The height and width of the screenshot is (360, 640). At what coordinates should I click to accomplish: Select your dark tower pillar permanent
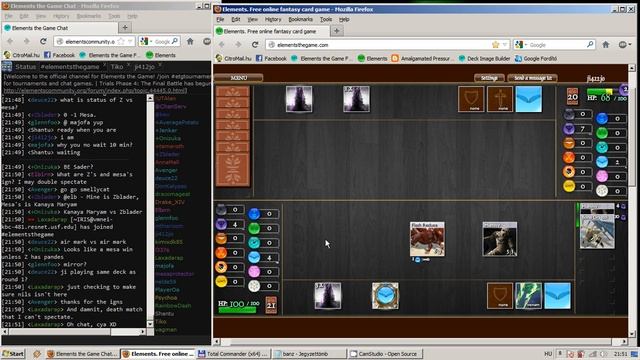(x=328, y=296)
